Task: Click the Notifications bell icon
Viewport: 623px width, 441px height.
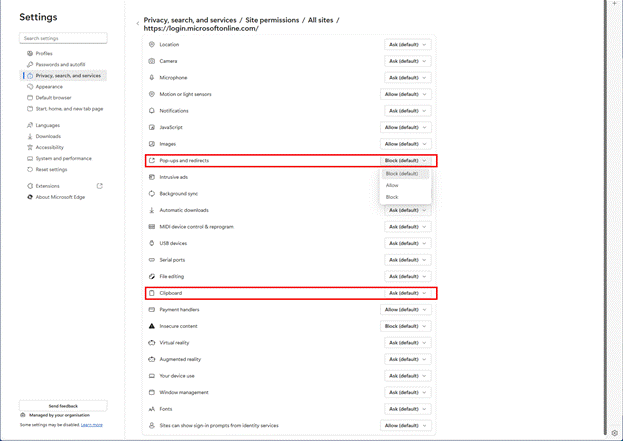Action: click(152, 111)
